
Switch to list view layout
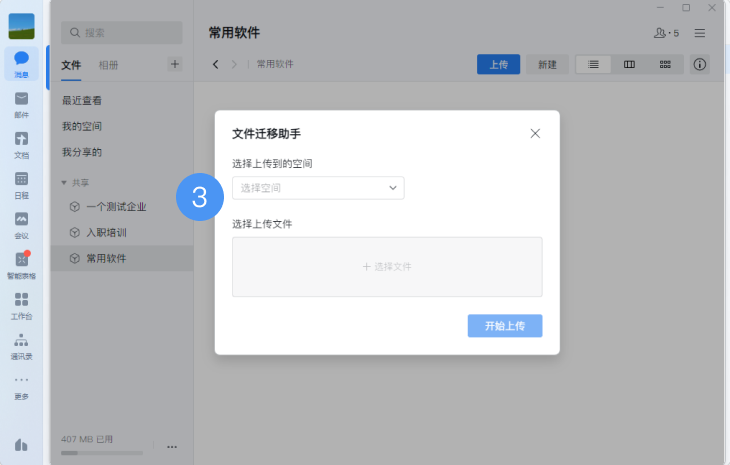point(594,64)
